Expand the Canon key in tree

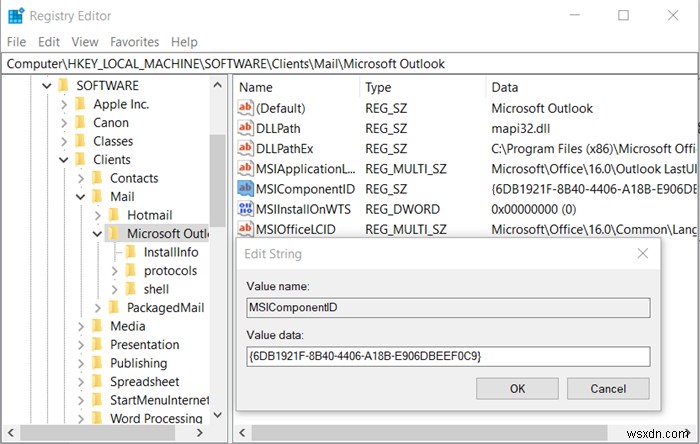[64, 123]
